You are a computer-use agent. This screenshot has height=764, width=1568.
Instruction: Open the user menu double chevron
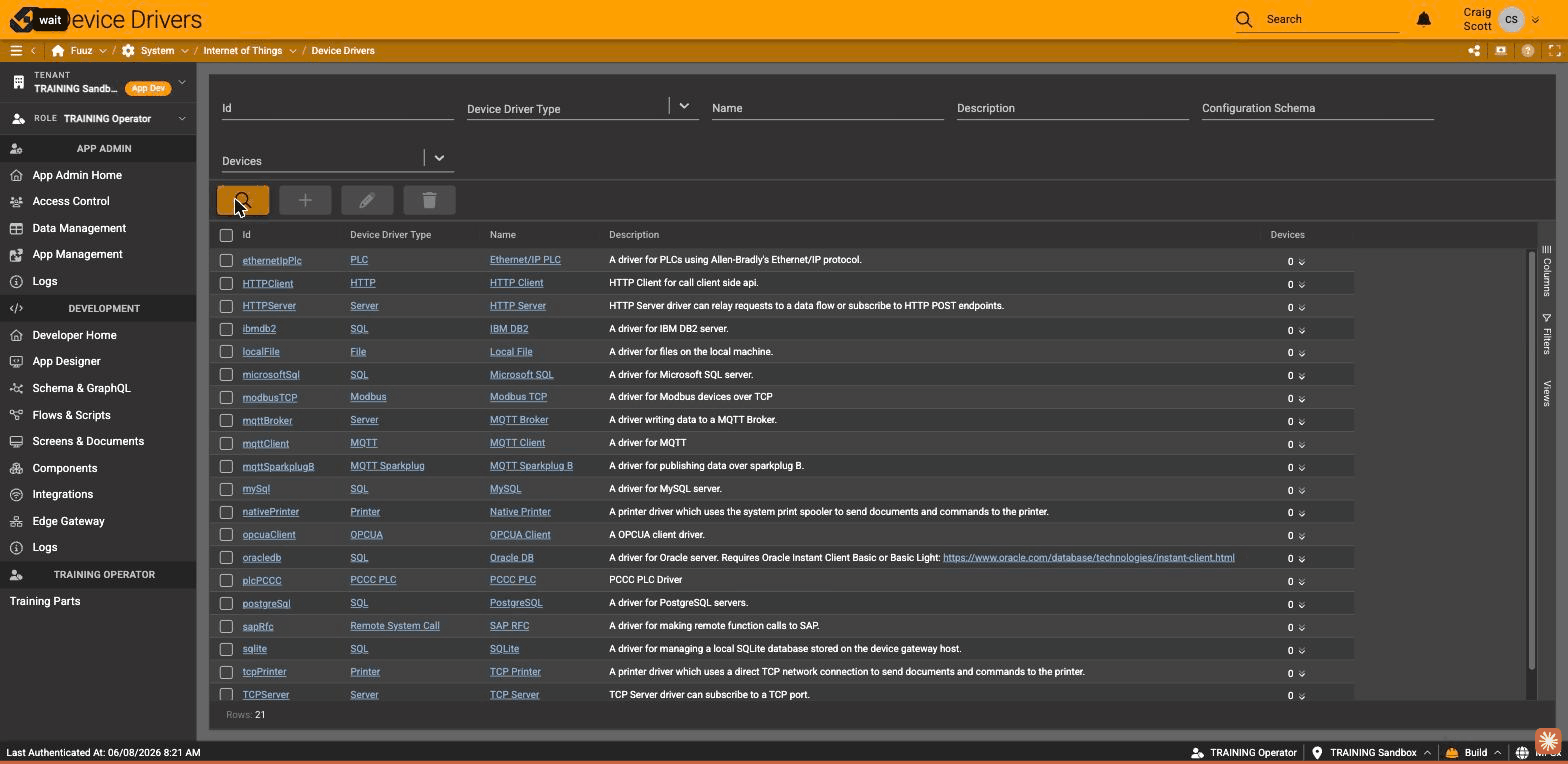point(1535,20)
